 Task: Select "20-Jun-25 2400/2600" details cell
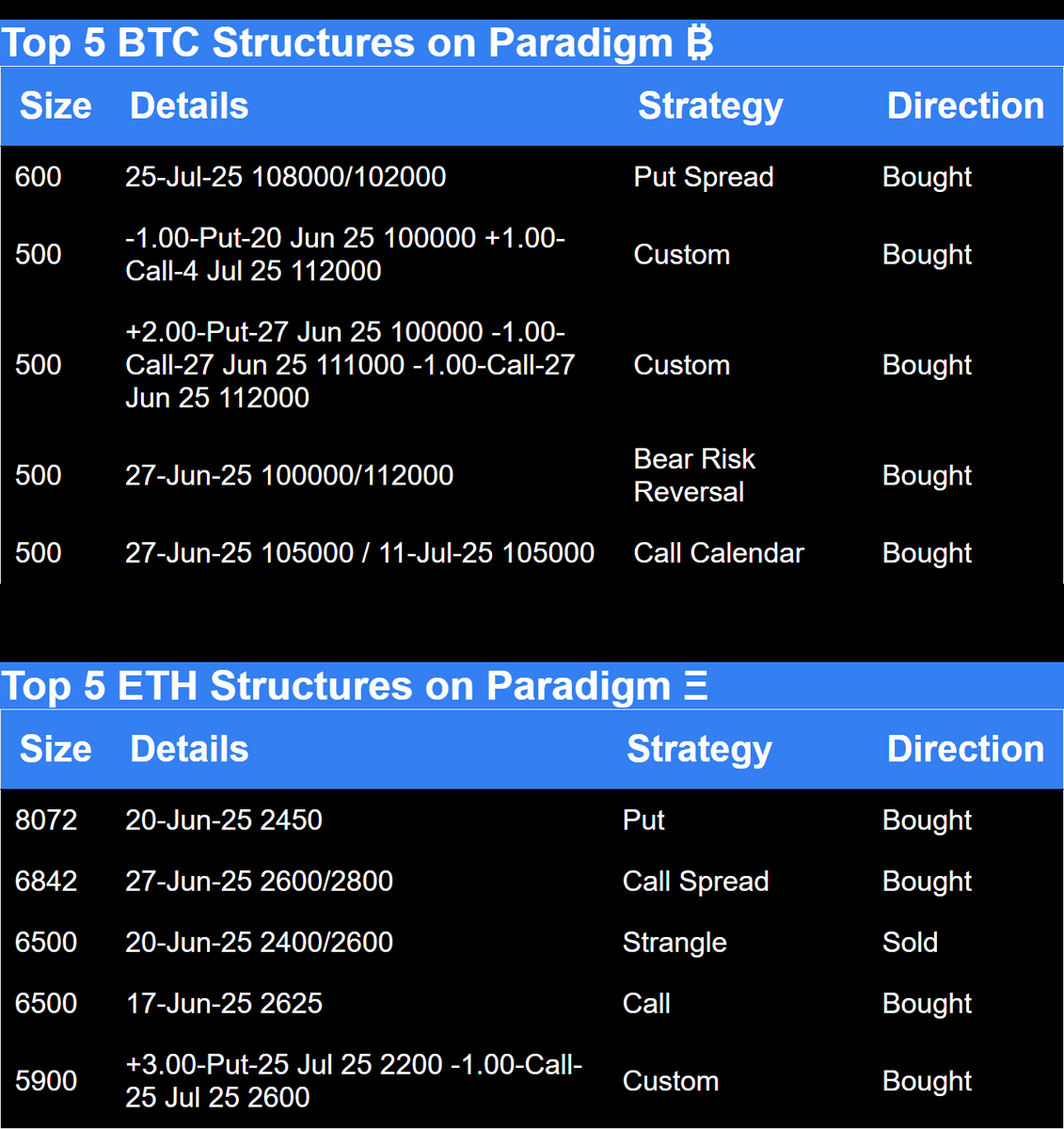pos(260,942)
